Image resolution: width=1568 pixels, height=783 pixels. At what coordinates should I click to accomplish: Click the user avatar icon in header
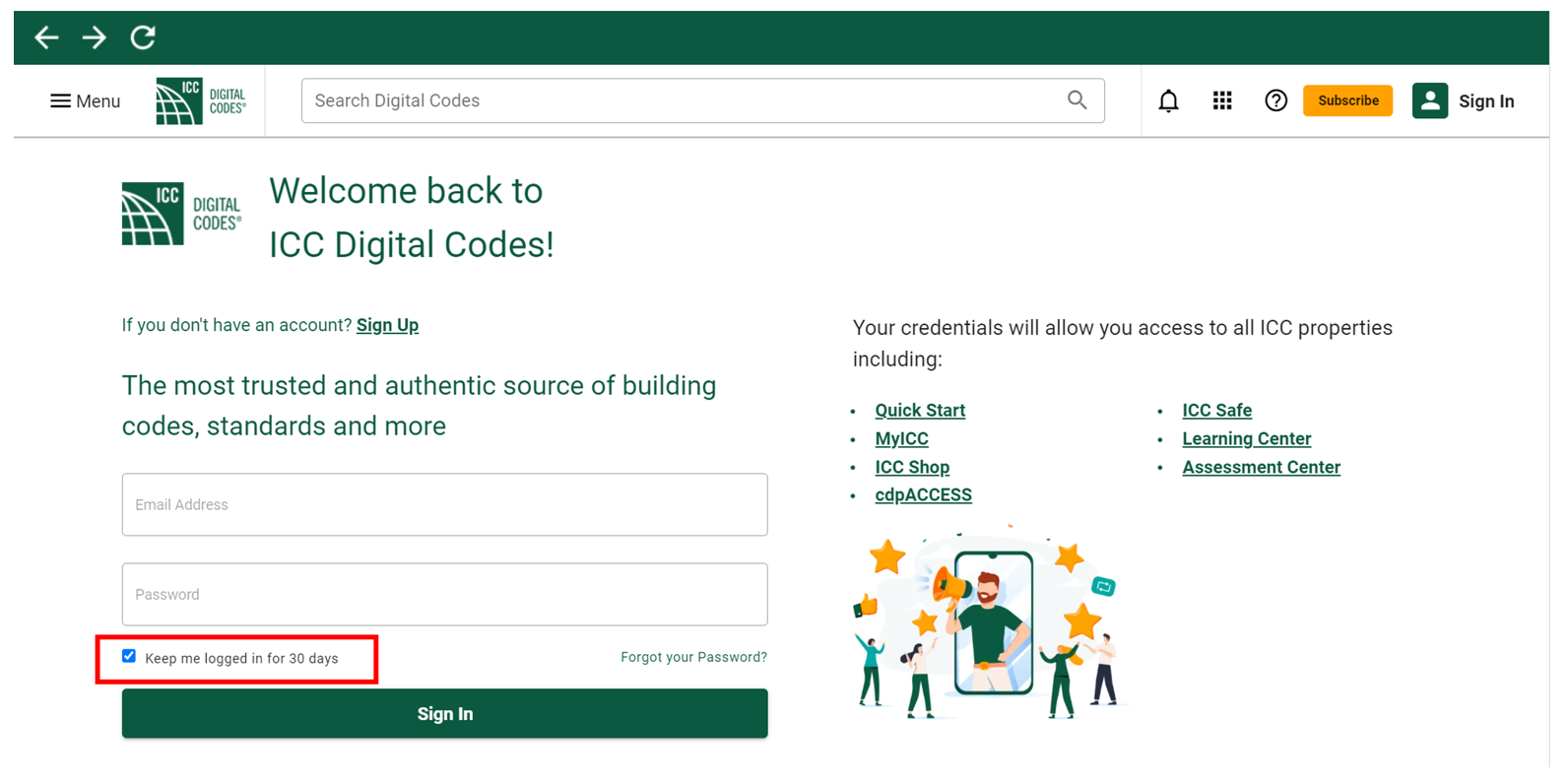[x=1430, y=100]
